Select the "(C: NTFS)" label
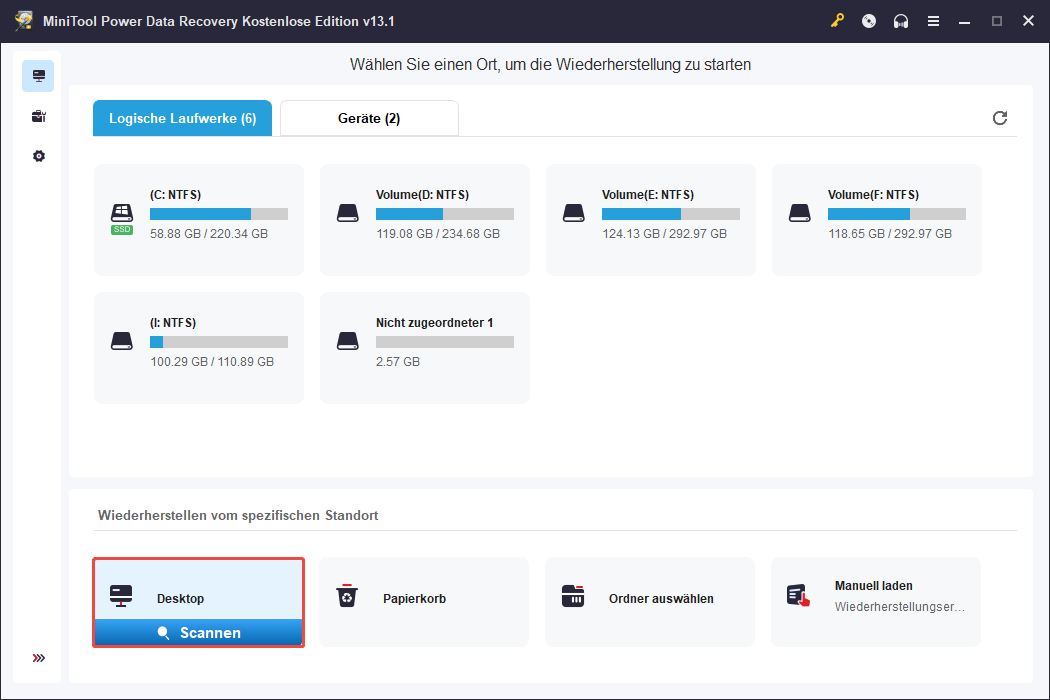 click(x=175, y=195)
